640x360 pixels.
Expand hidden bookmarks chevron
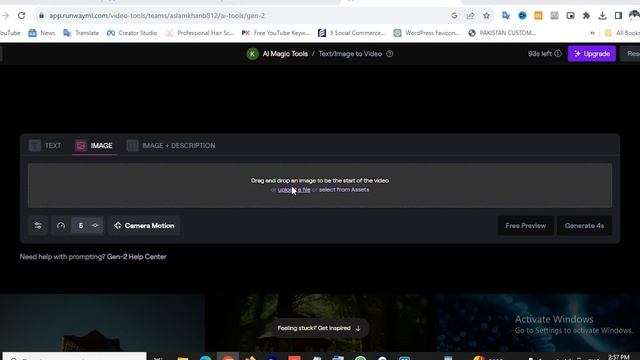coord(592,33)
